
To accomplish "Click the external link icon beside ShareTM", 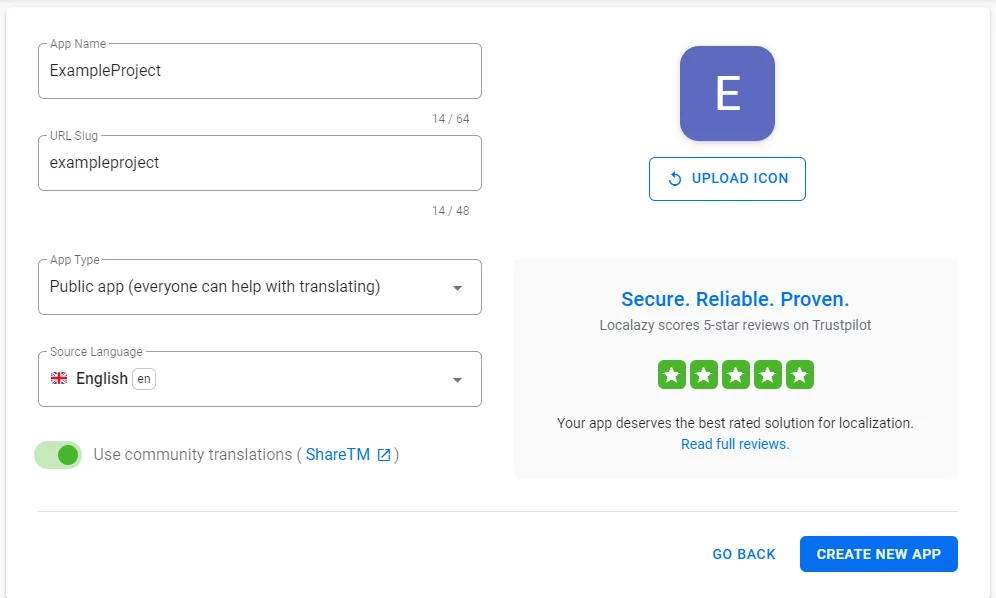I will (384, 455).
